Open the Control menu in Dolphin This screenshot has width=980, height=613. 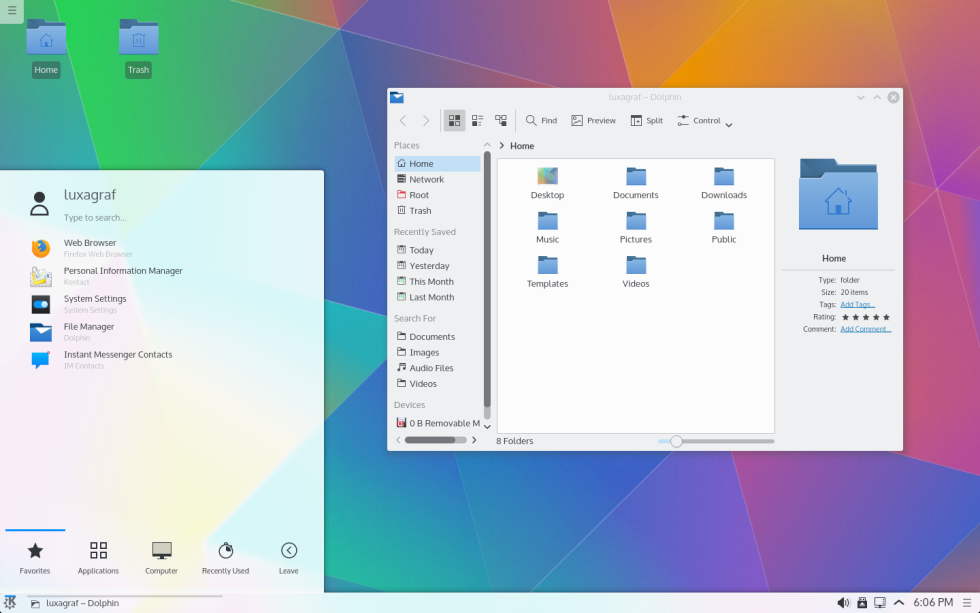tap(704, 120)
